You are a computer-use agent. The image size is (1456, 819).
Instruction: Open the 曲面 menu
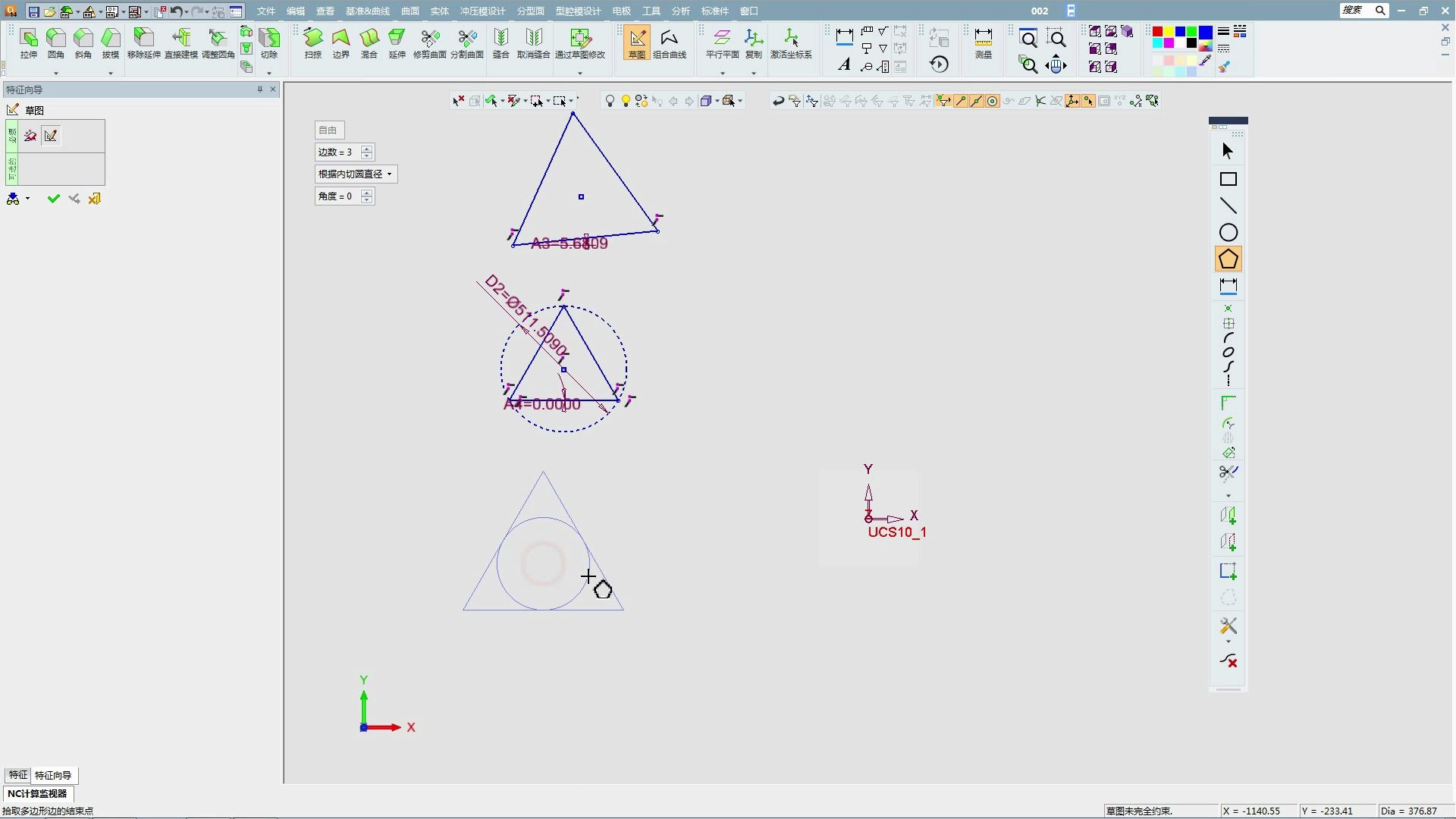tap(410, 11)
